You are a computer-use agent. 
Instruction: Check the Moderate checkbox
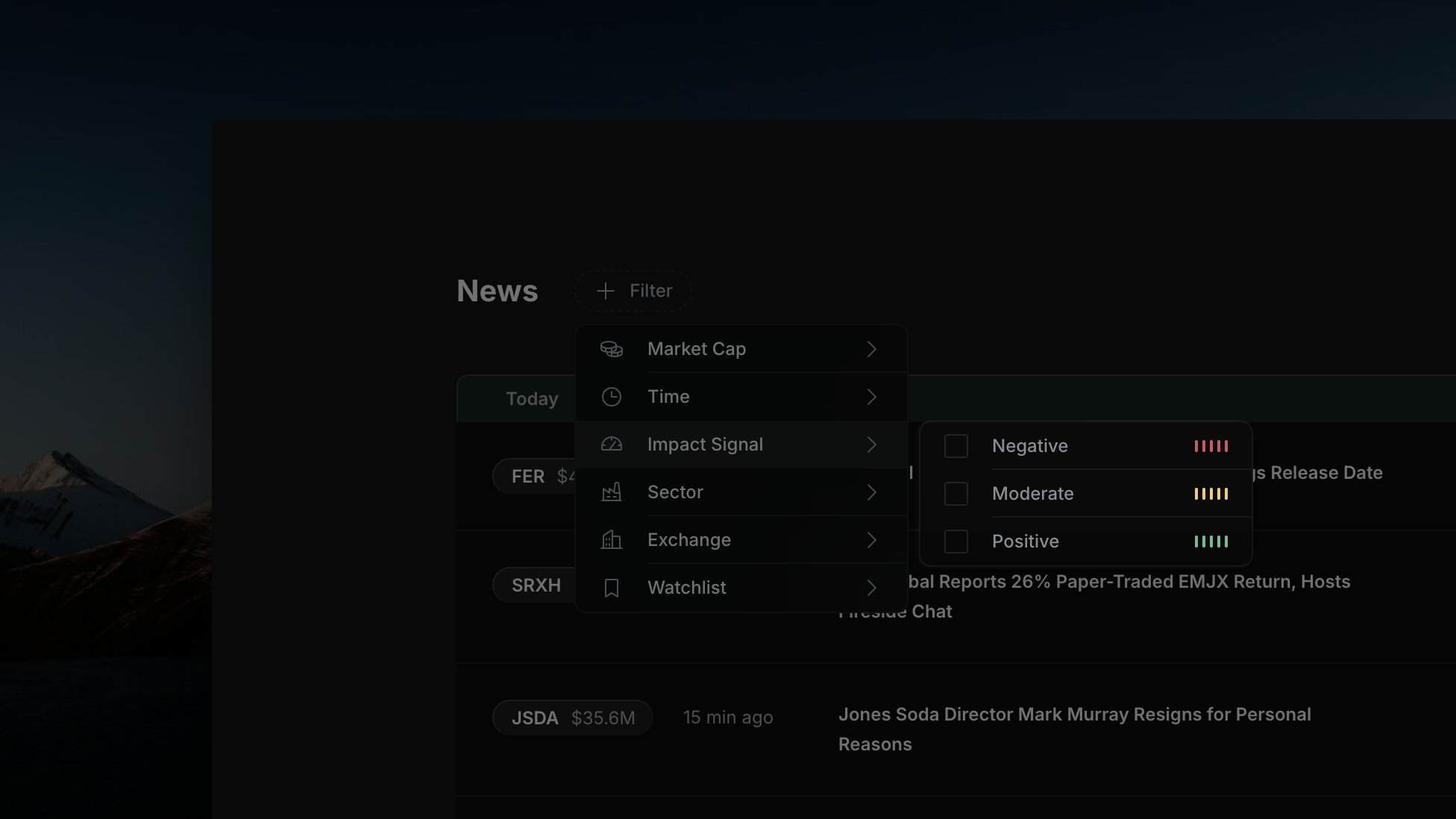(x=956, y=494)
